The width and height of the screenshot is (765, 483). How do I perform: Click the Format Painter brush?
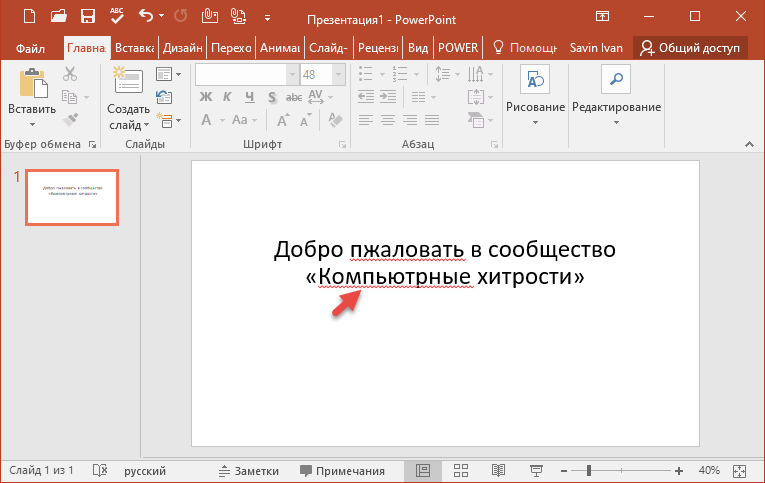click(70, 119)
